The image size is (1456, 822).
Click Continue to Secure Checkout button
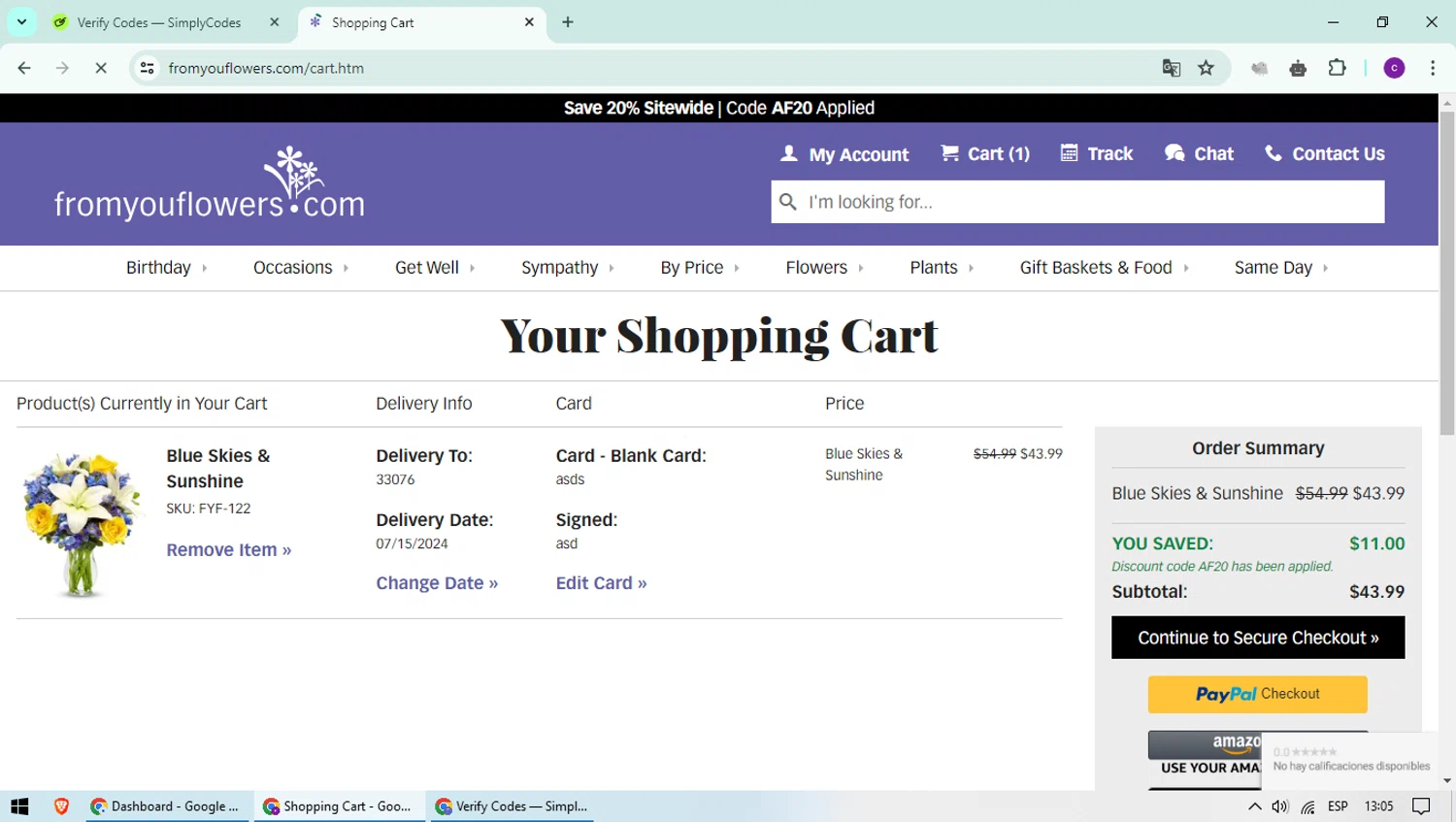[1258, 638]
